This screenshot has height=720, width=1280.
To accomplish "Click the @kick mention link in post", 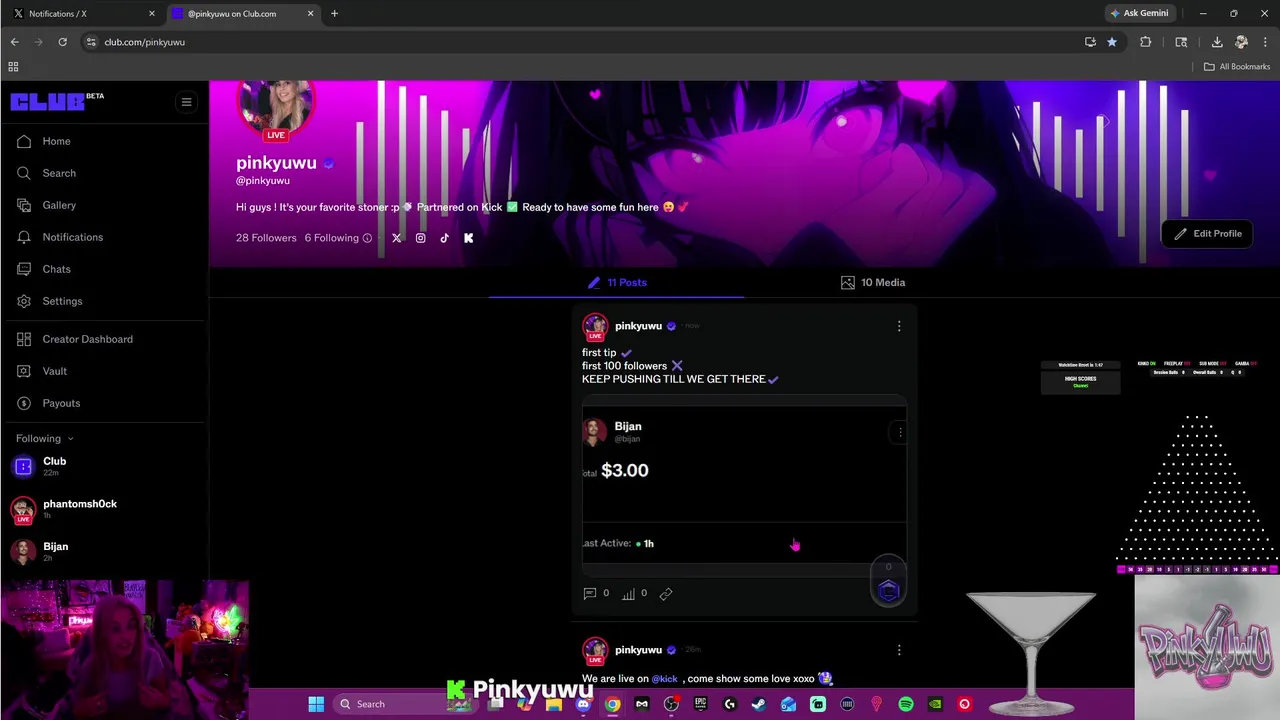I will point(664,678).
